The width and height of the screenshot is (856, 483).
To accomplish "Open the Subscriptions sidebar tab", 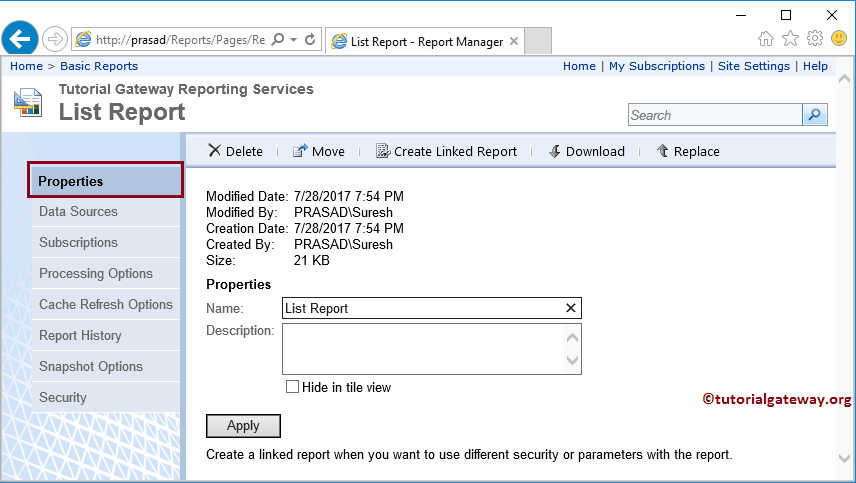I will pyautogui.click(x=105, y=242).
